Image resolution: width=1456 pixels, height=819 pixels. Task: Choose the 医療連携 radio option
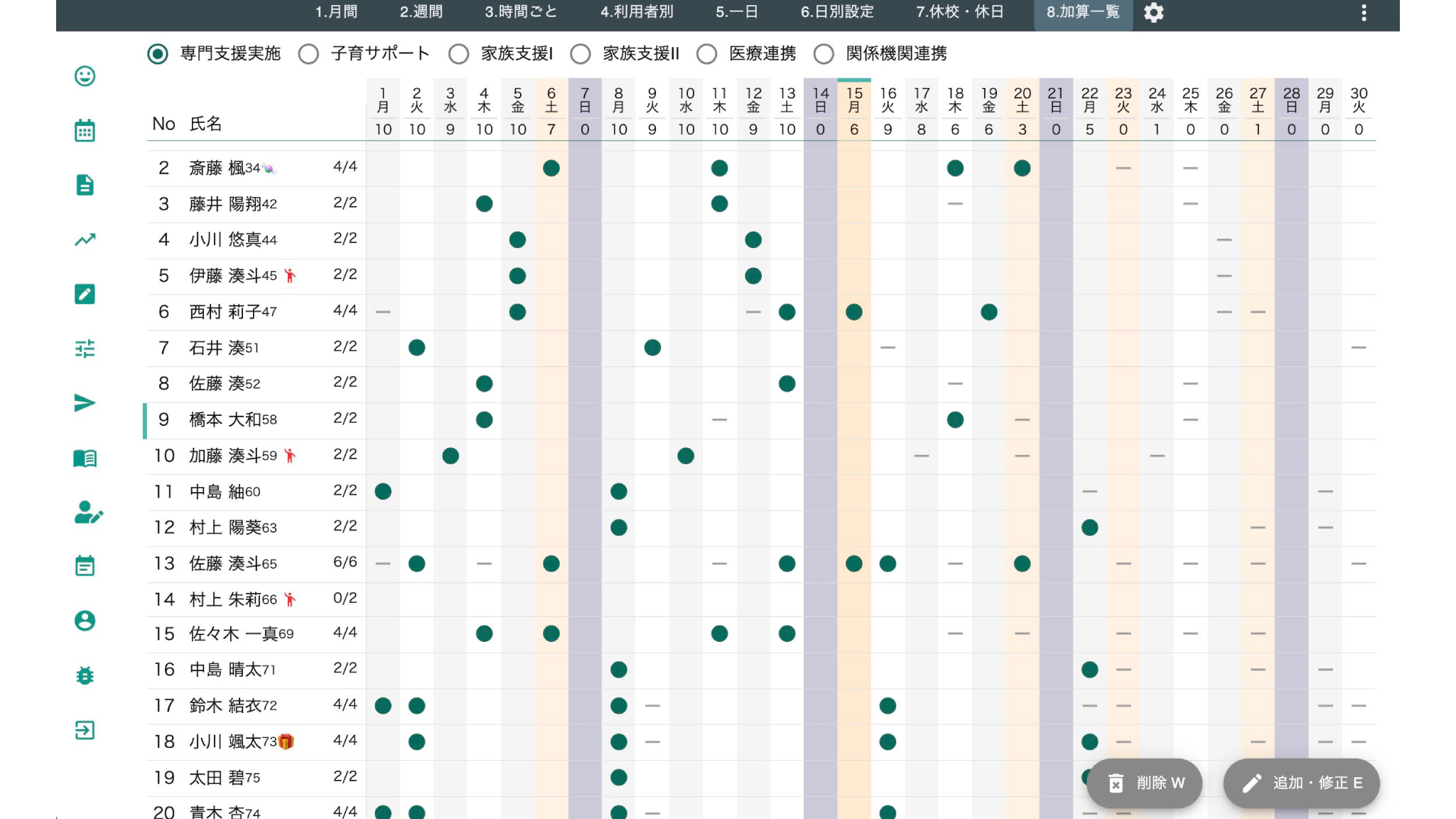click(706, 54)
